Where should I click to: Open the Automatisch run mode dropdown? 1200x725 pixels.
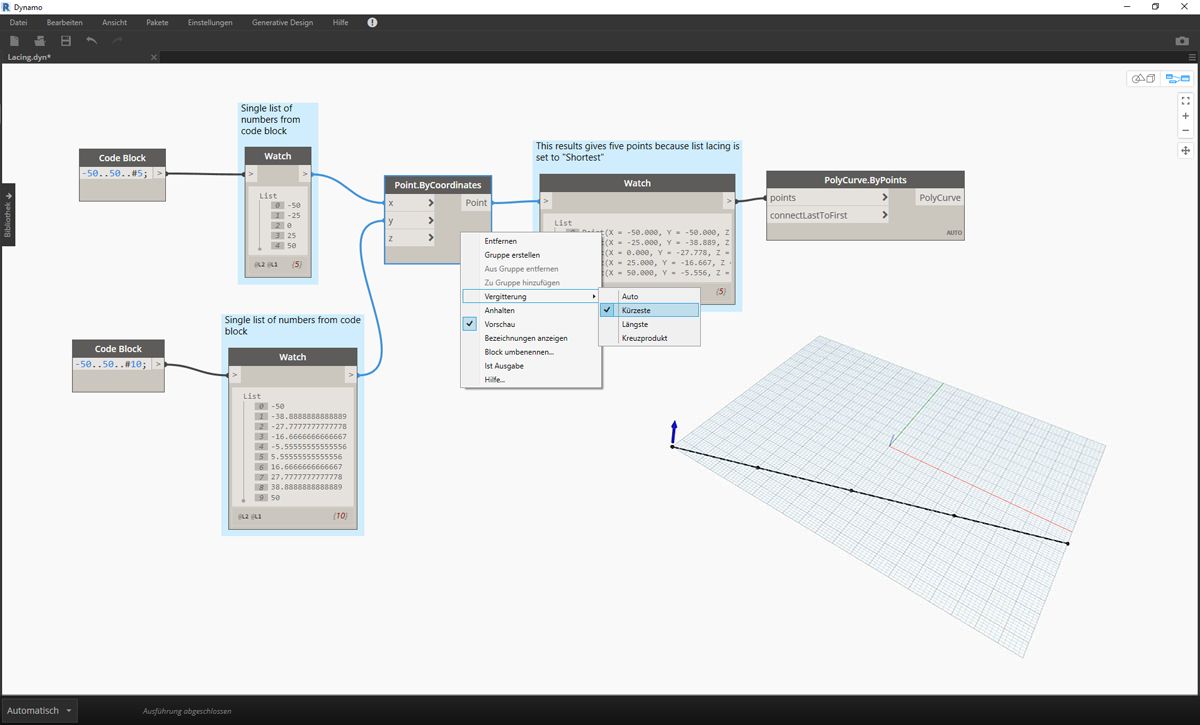40,710
